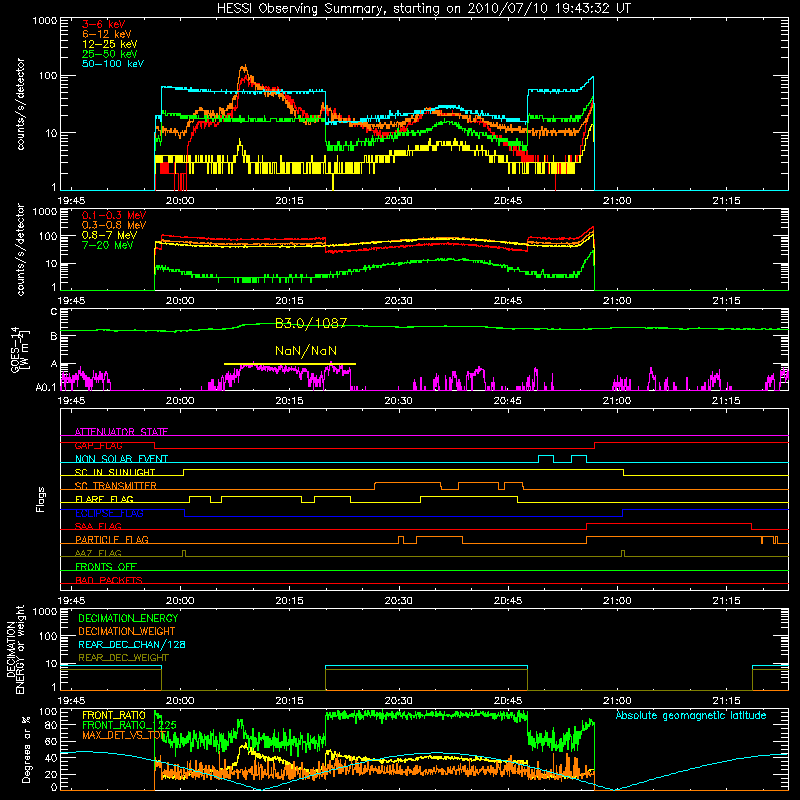Click the vertical Flags axis title
The width and height of the screenshot is (800, 800).
tap(41, 499)
